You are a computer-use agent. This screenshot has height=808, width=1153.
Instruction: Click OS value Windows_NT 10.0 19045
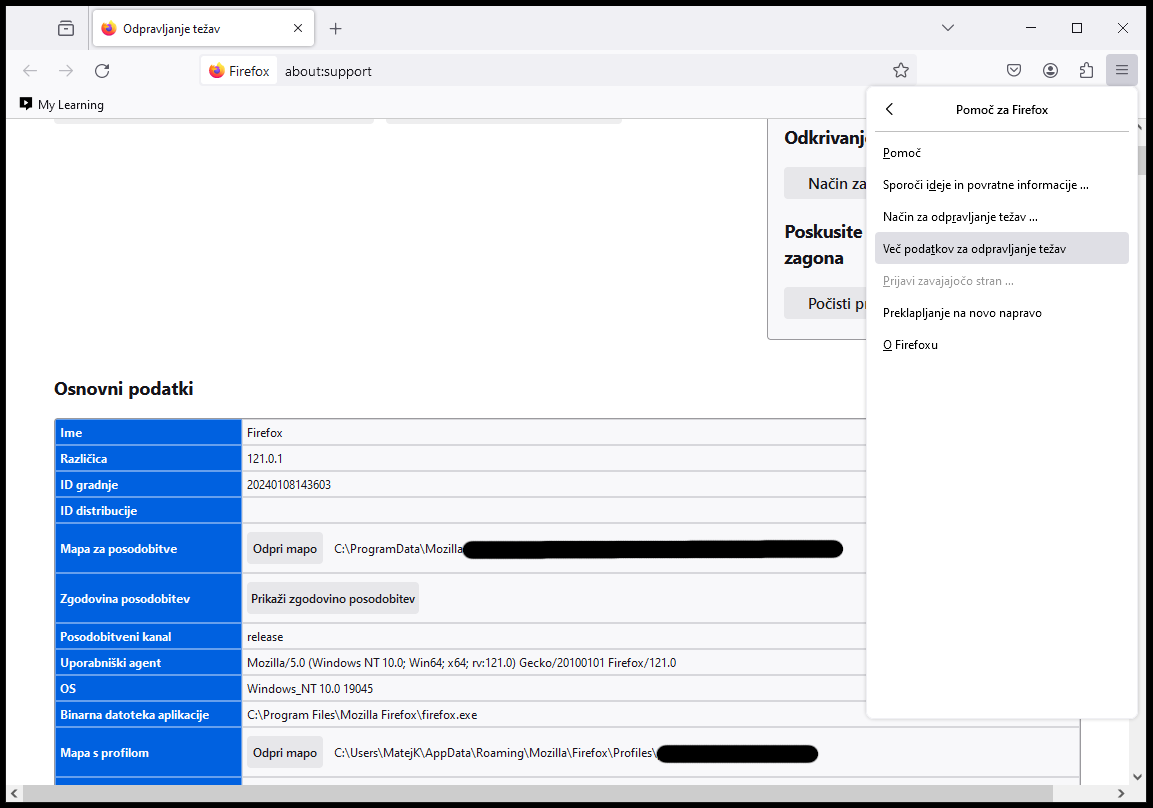pyautogui.click(x=310, y=689)
